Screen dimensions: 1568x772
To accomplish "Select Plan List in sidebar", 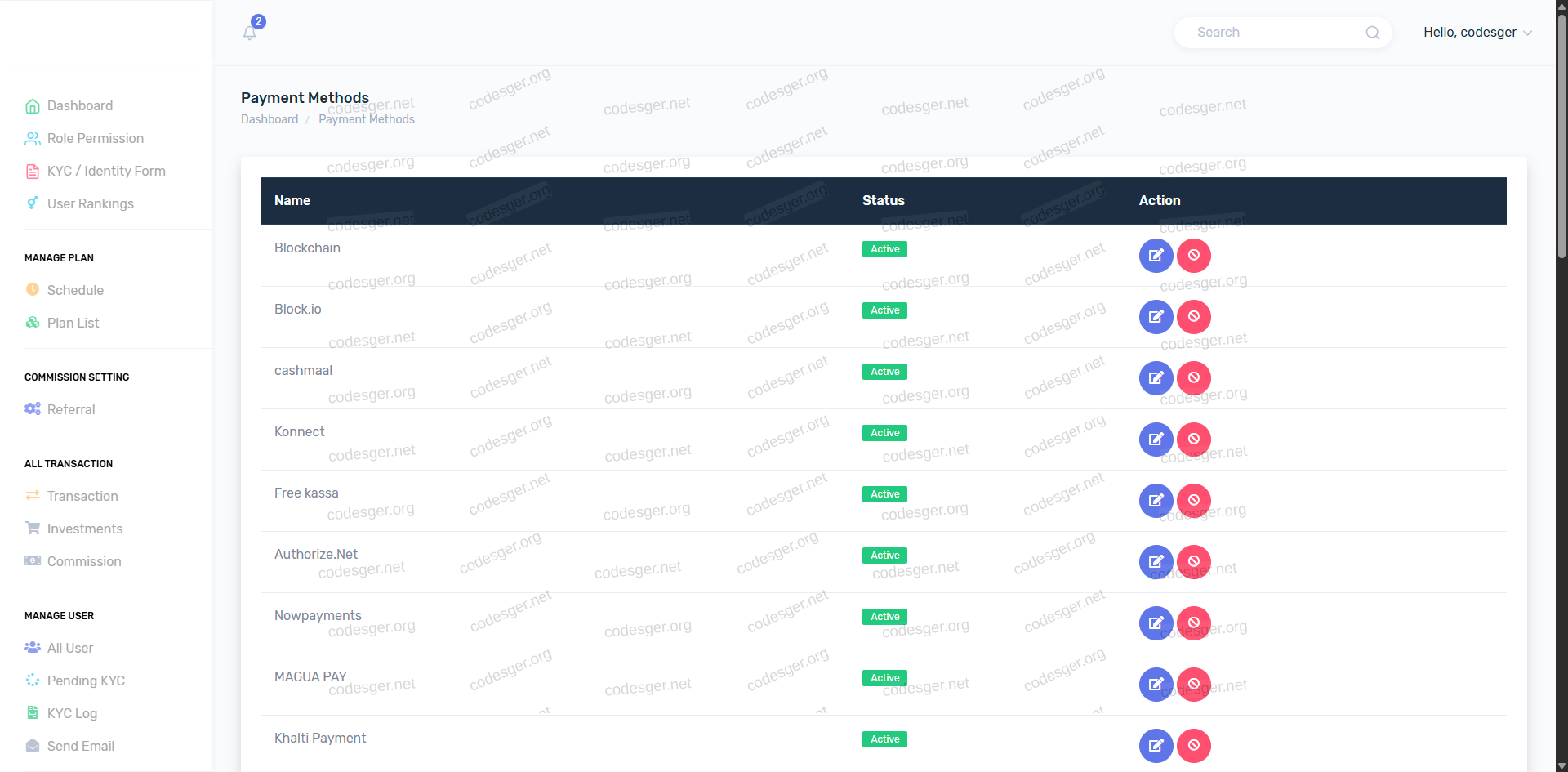I will pos(73,324).
